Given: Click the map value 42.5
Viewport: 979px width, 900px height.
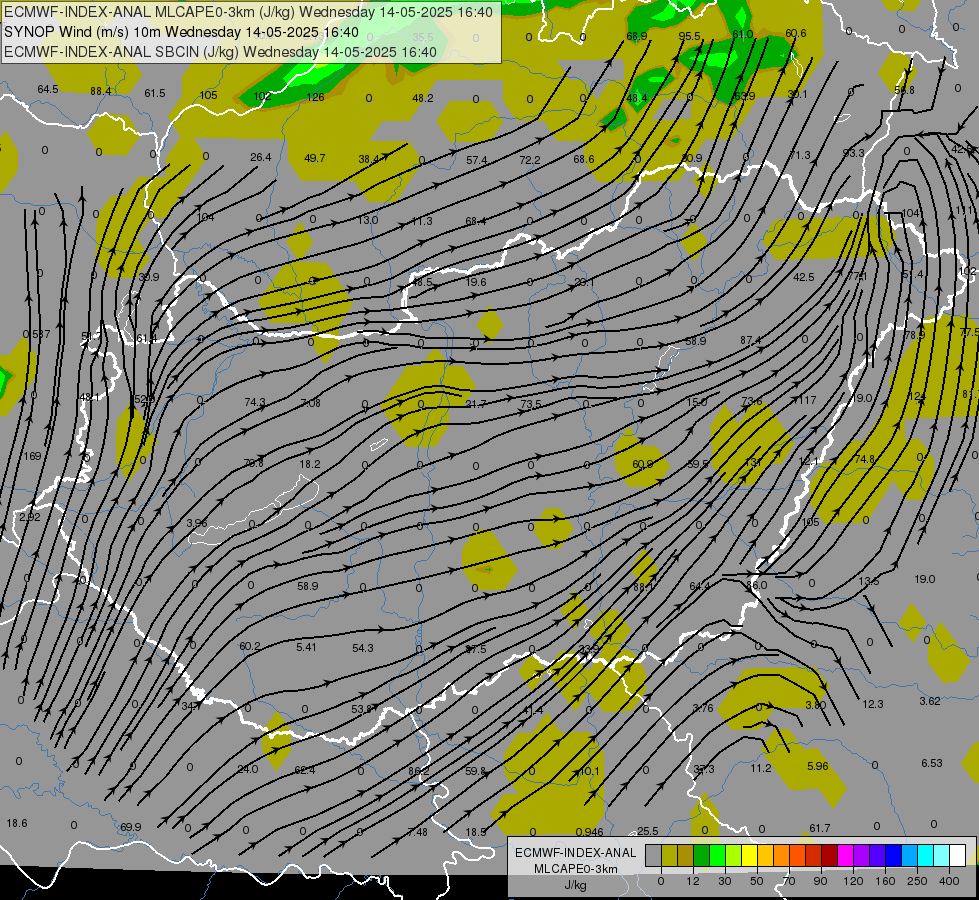Looking at the screenshot, I should tap(804, 277).
